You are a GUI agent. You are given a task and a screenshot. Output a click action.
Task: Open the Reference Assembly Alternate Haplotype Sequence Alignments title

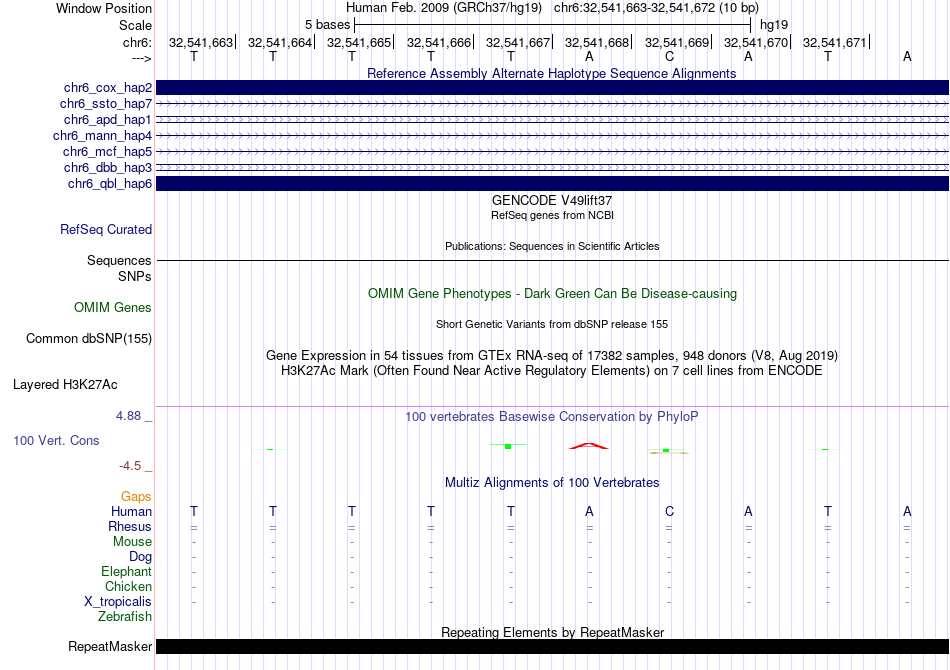point(551,73)
